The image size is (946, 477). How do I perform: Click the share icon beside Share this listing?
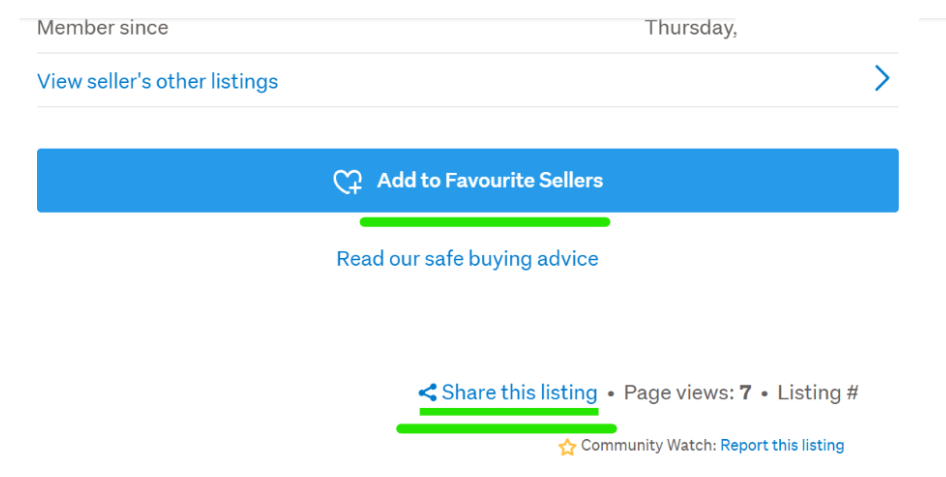[427, 393]
